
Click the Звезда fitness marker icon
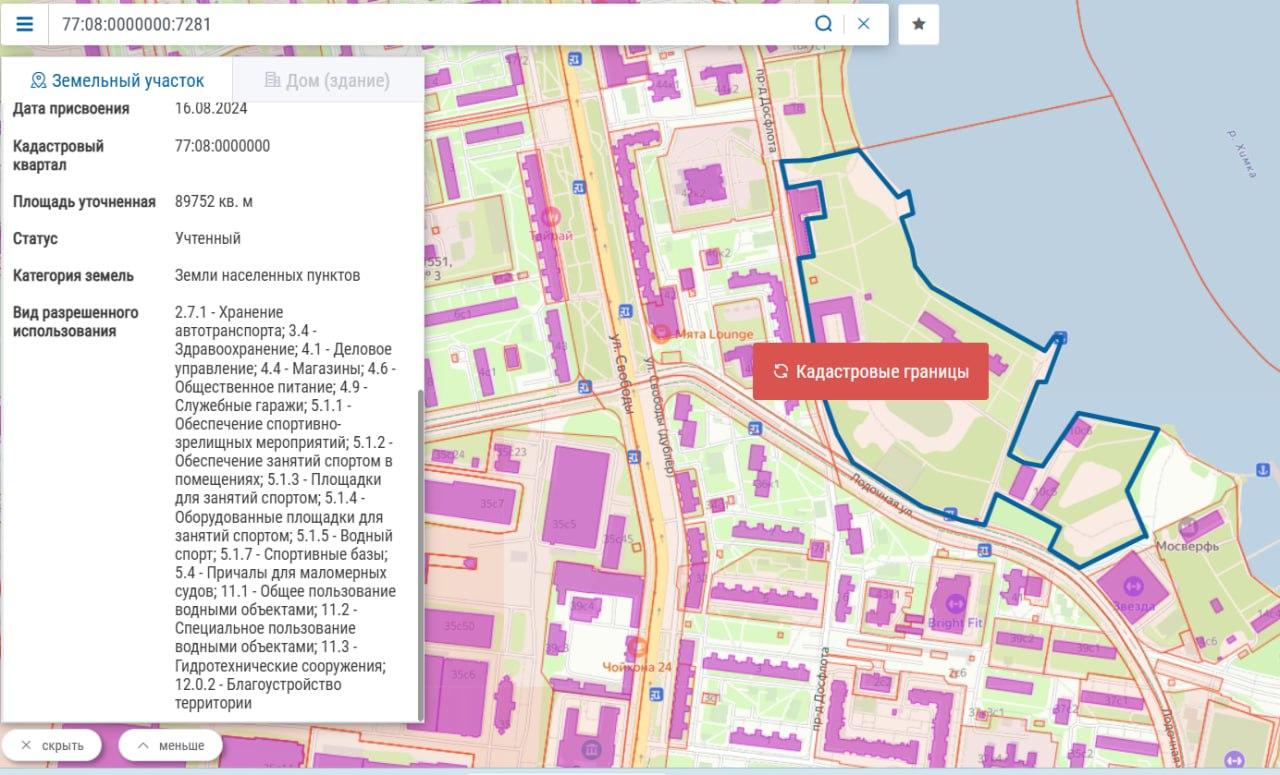point(1133,586)
